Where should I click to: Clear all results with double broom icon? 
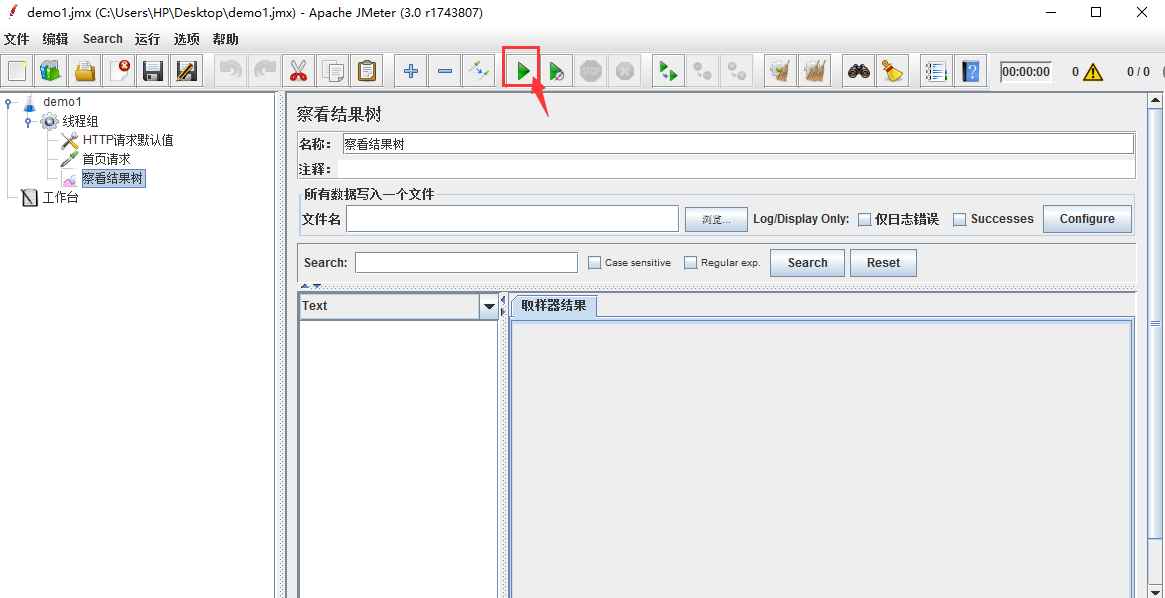[814, 71]
